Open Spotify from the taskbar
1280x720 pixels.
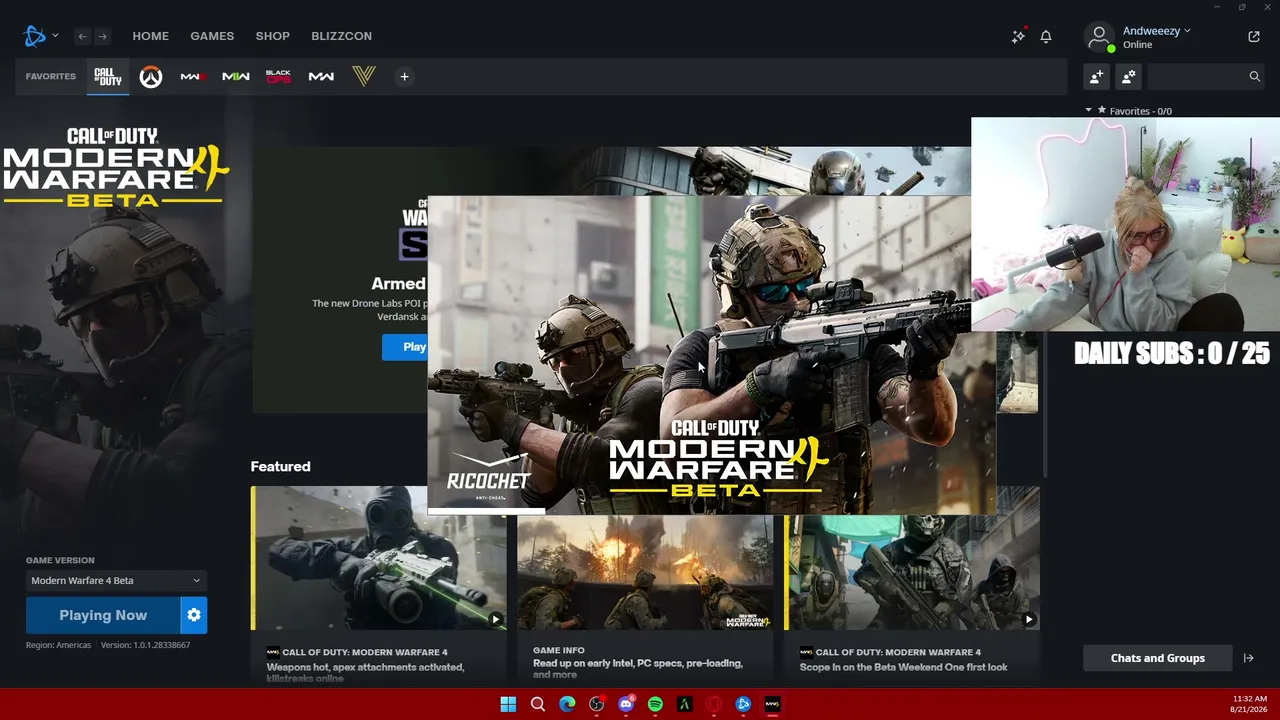655,704
